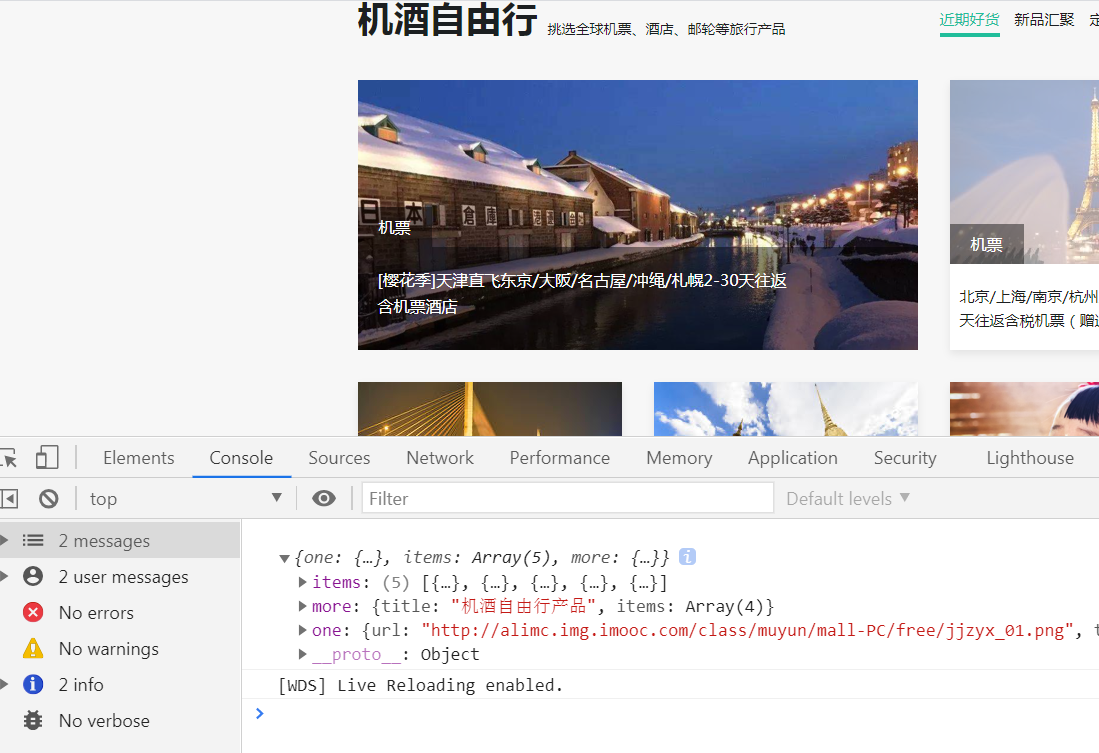
Task: Open the Performance tab
Action: coord(559,458)
